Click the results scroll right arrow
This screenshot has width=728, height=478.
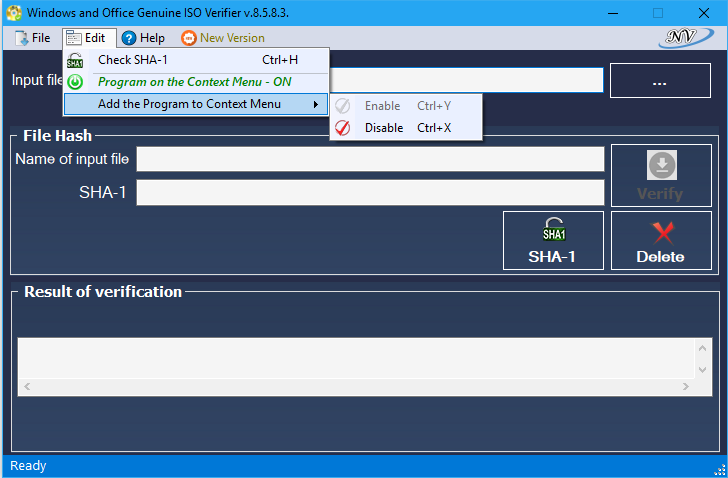(x=685, y=387)
